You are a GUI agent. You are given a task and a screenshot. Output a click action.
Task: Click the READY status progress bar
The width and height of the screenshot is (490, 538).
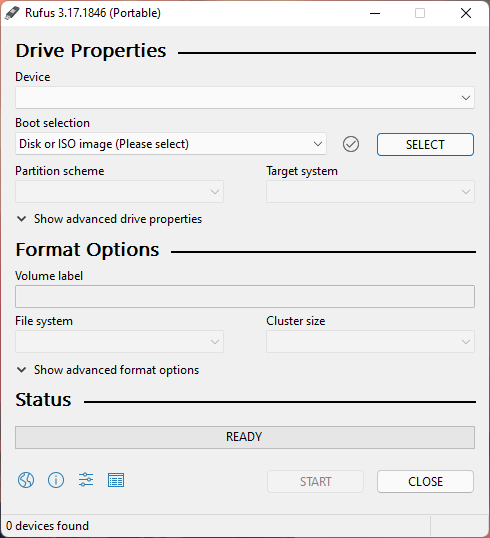pos(245,437)
